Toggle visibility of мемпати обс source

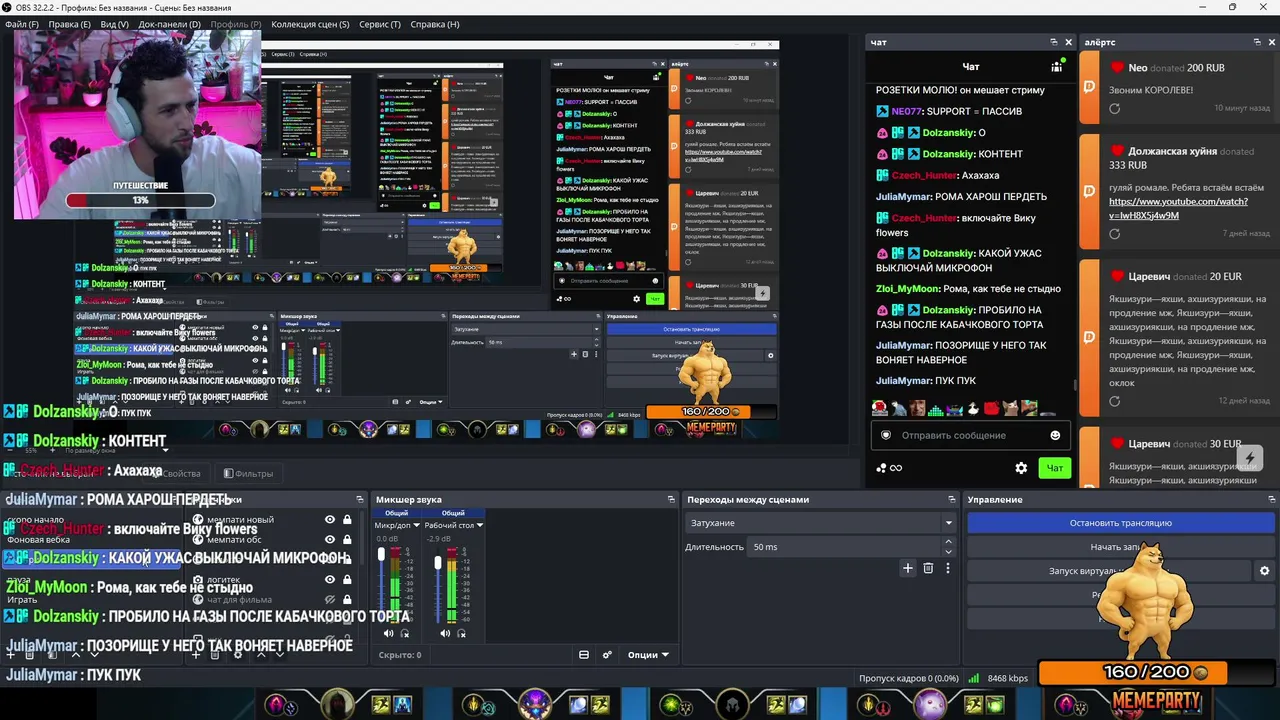pyautogui.click(x=330, y=540)
